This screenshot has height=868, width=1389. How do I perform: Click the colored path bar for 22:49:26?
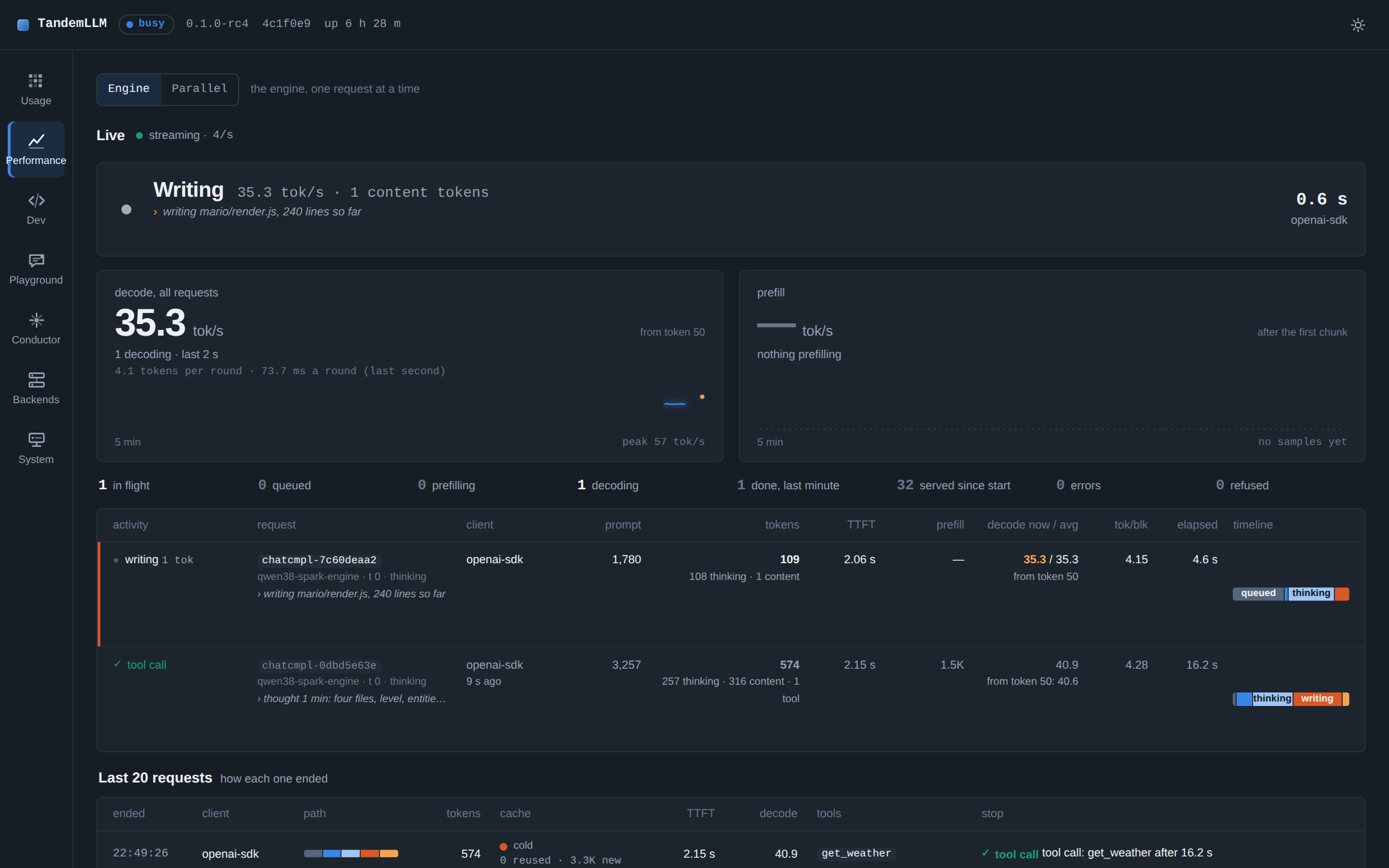(351, 853)
